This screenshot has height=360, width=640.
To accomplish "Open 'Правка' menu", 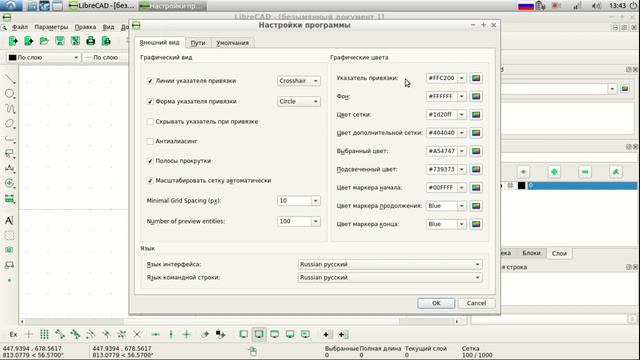I will 85,27.
